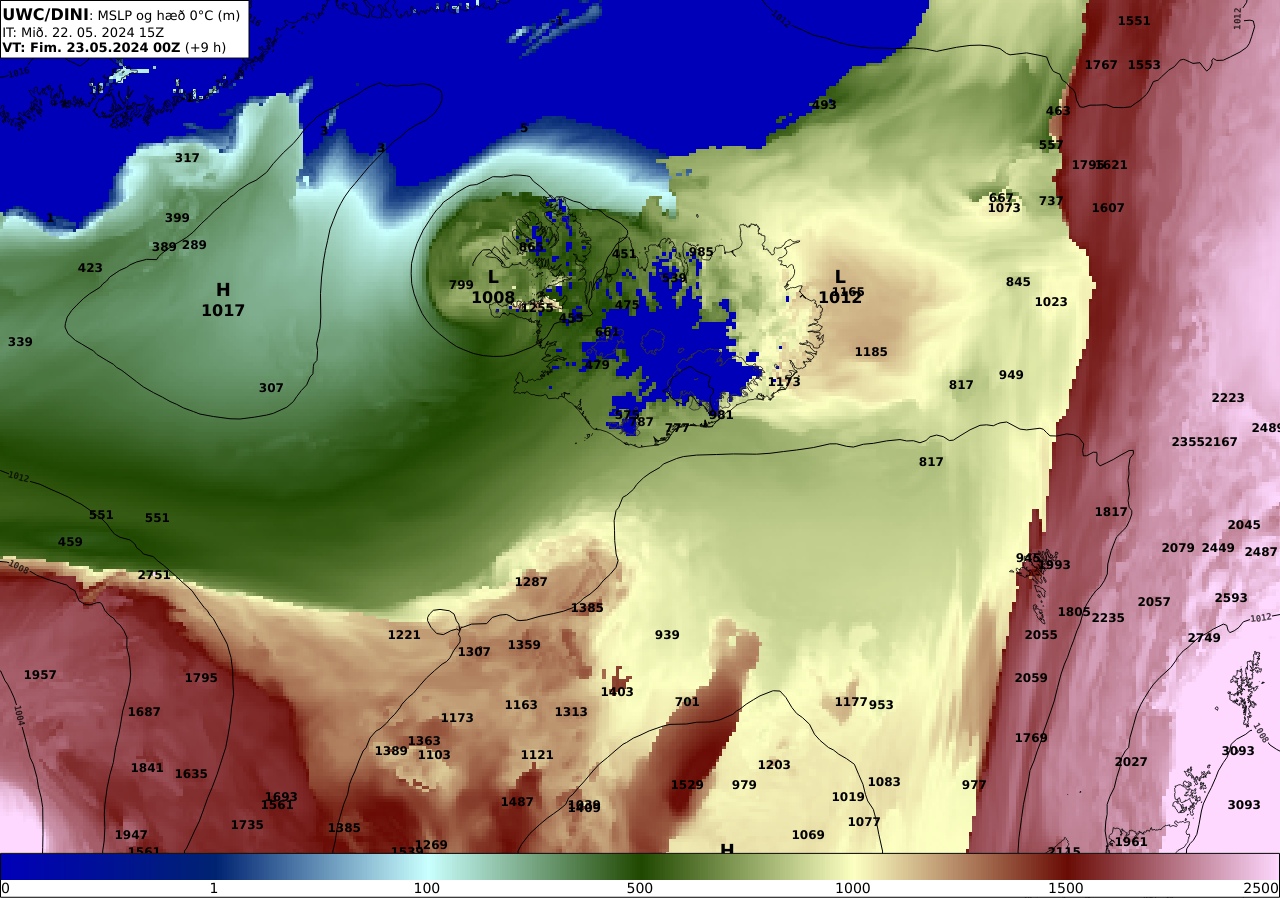Click the height value 1769

[1031, 738]
